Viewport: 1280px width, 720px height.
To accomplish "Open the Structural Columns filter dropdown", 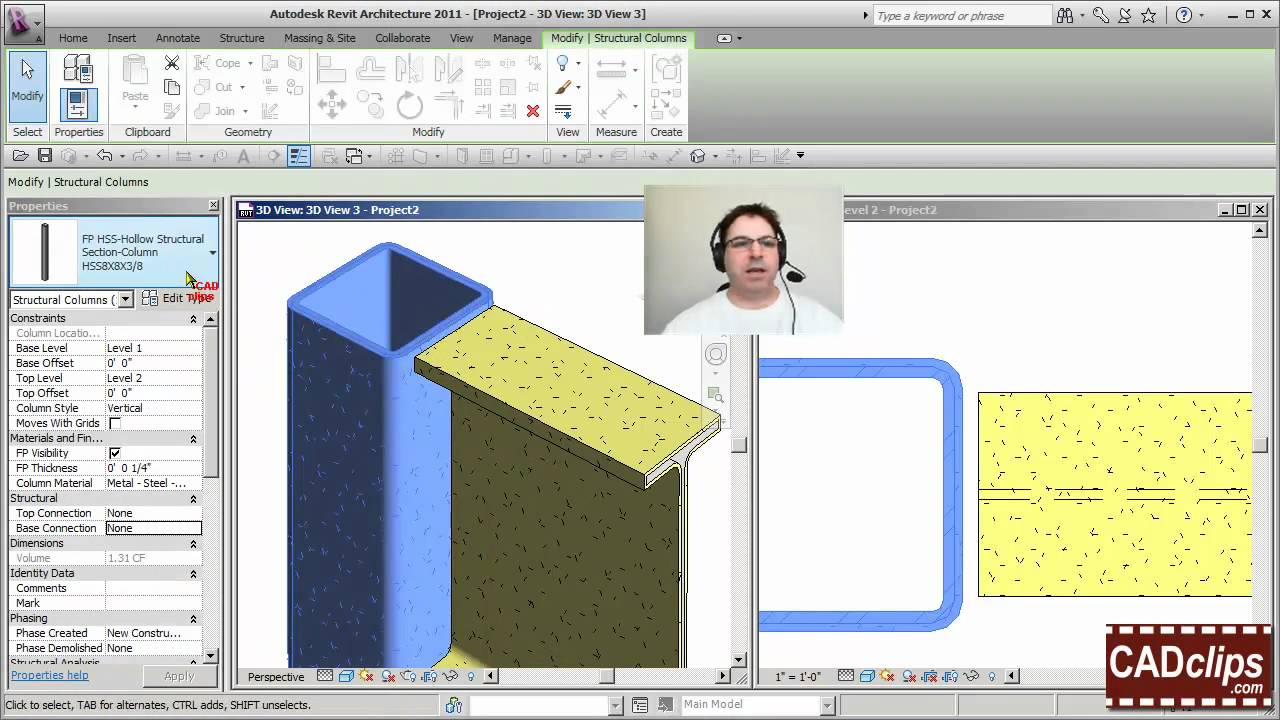I will tap(125, 300).
